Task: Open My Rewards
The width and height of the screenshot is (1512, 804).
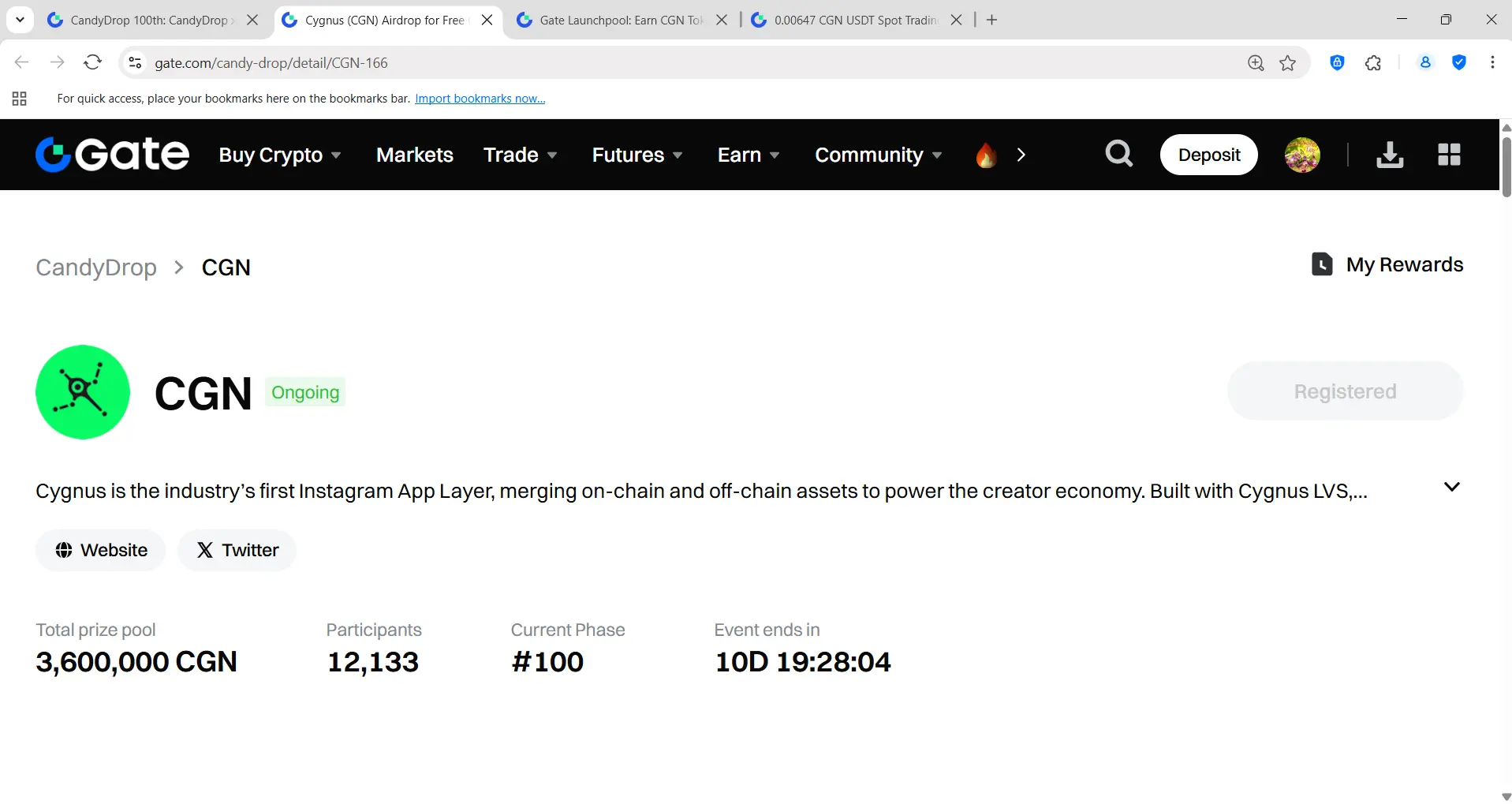Action: [x=1387, y=264]
